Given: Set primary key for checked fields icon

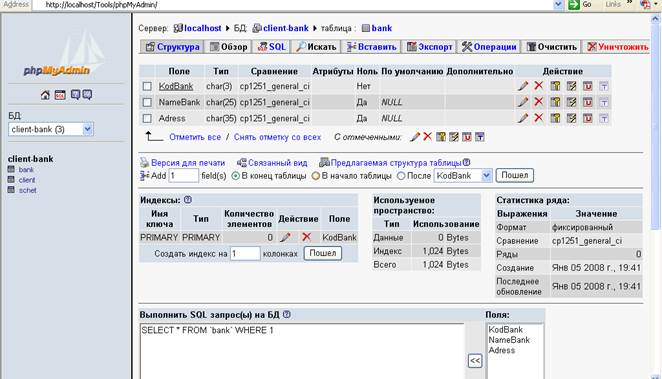Looking at the screenshot, I should [x=441, y=137].
